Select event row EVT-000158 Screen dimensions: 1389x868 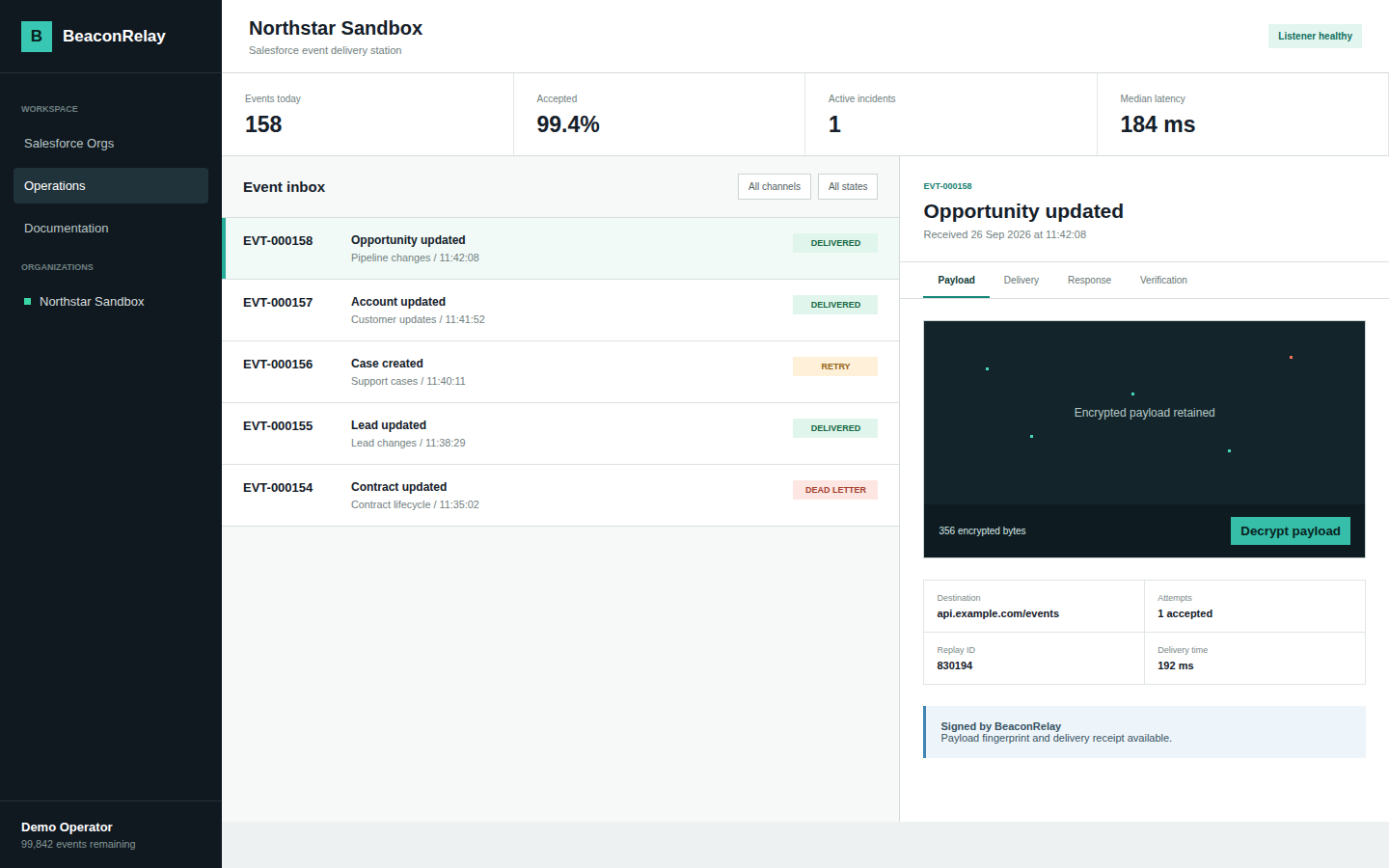(x=560, y=249)
